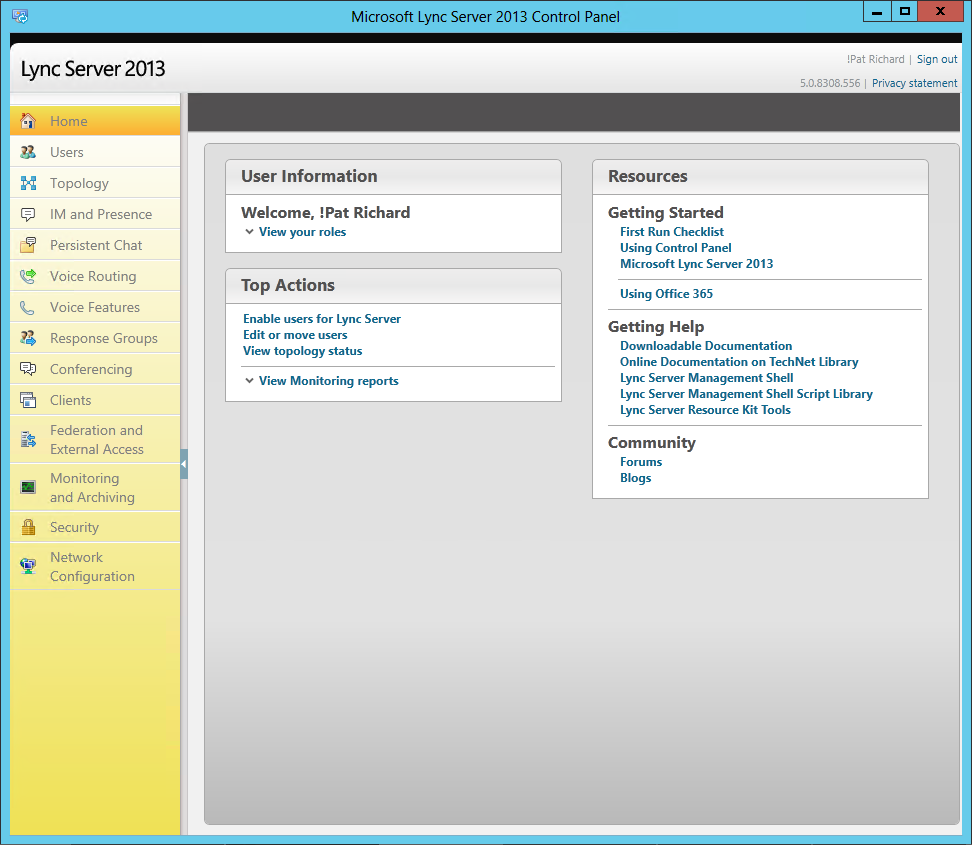The height and width of the screenshot is (845, 972).
Task: Click the Voice Routing phone arrow icon
Action: (x=28, y=276)
